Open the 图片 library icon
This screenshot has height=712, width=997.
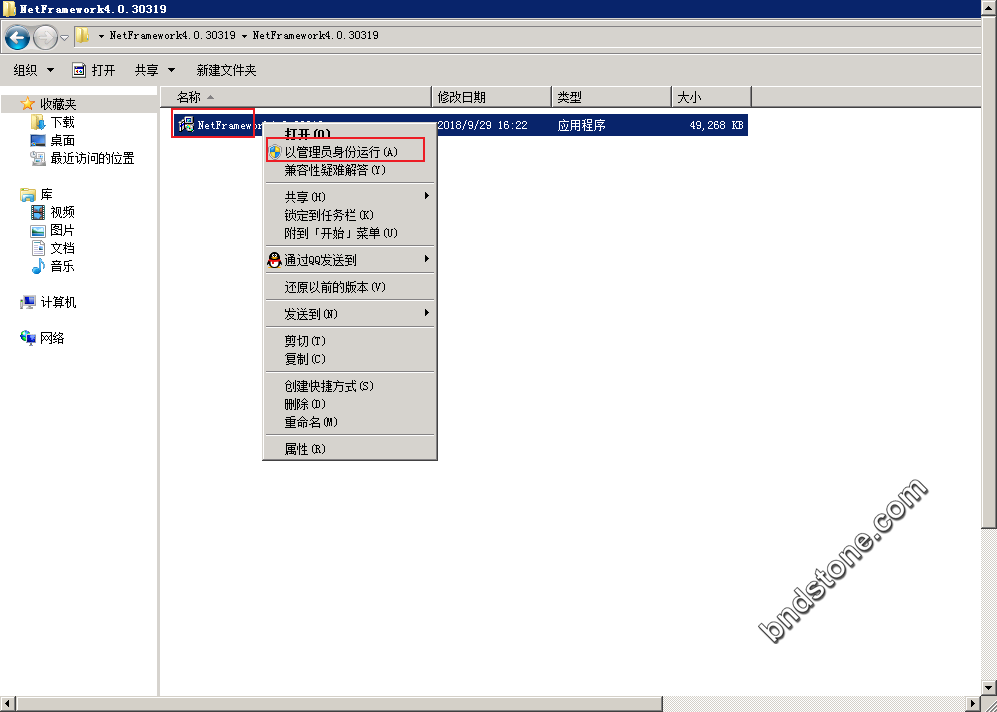[x=38, y=230]
